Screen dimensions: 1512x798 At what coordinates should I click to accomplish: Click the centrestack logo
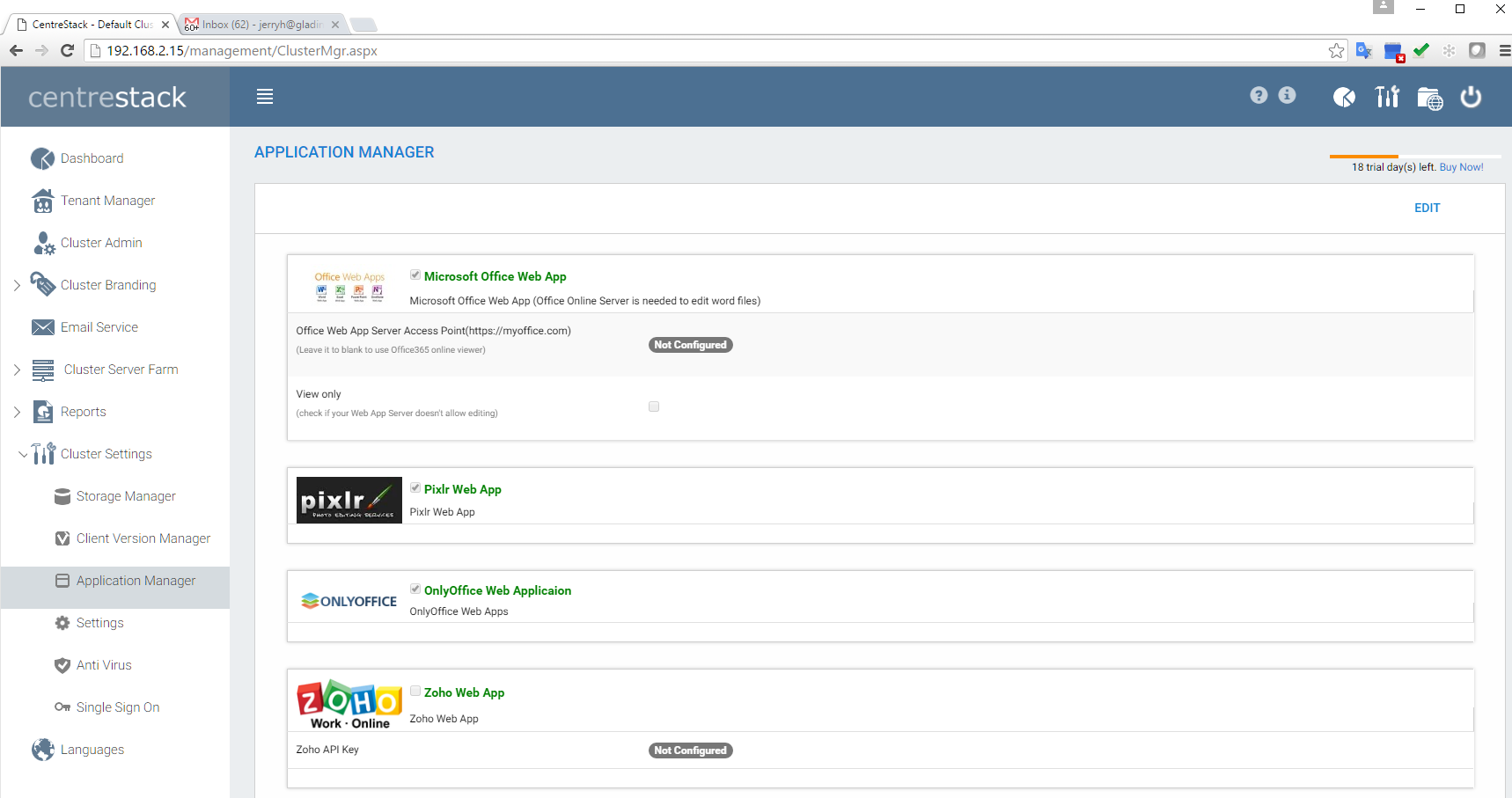(x=107, y=97)
